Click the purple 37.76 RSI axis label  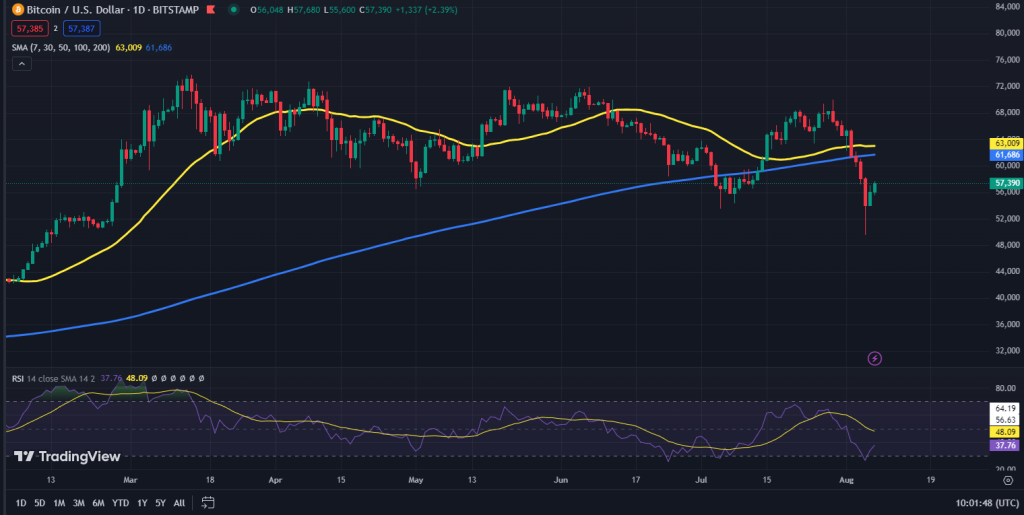[1003, 445]
